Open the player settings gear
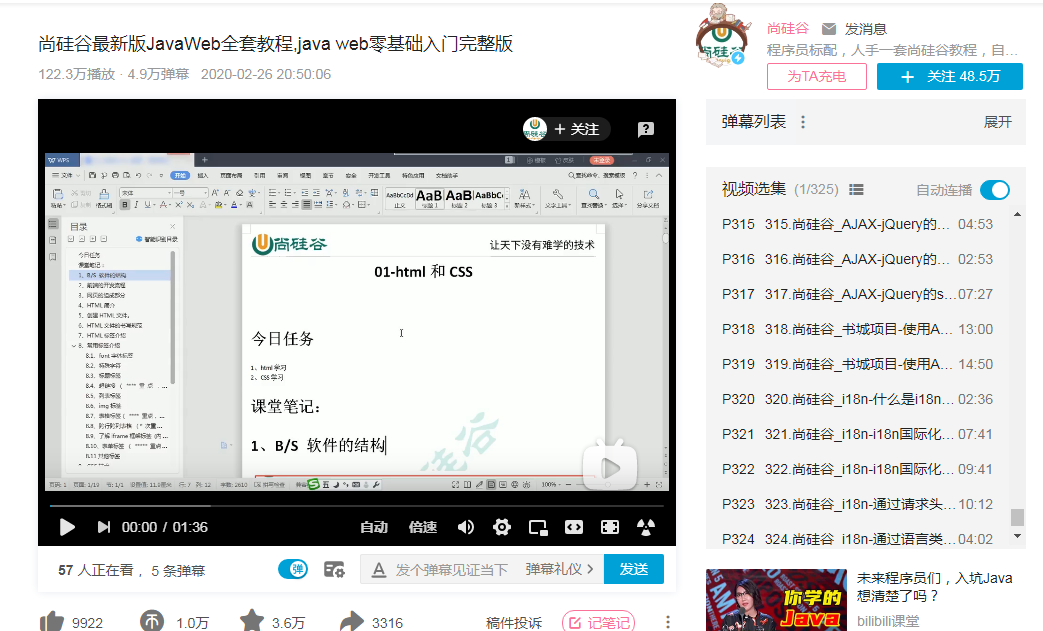Screen dimensions: 1043x631 501,527
